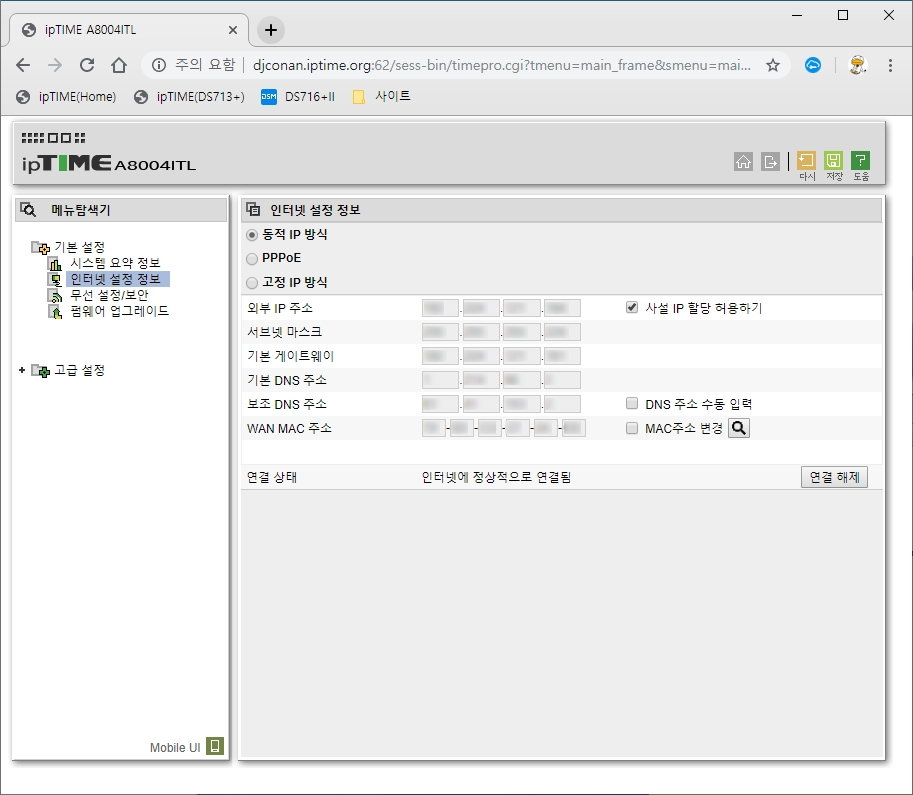Toggle 사설 IP 할당 허용하기 checkbox

[x=632, y=307]
